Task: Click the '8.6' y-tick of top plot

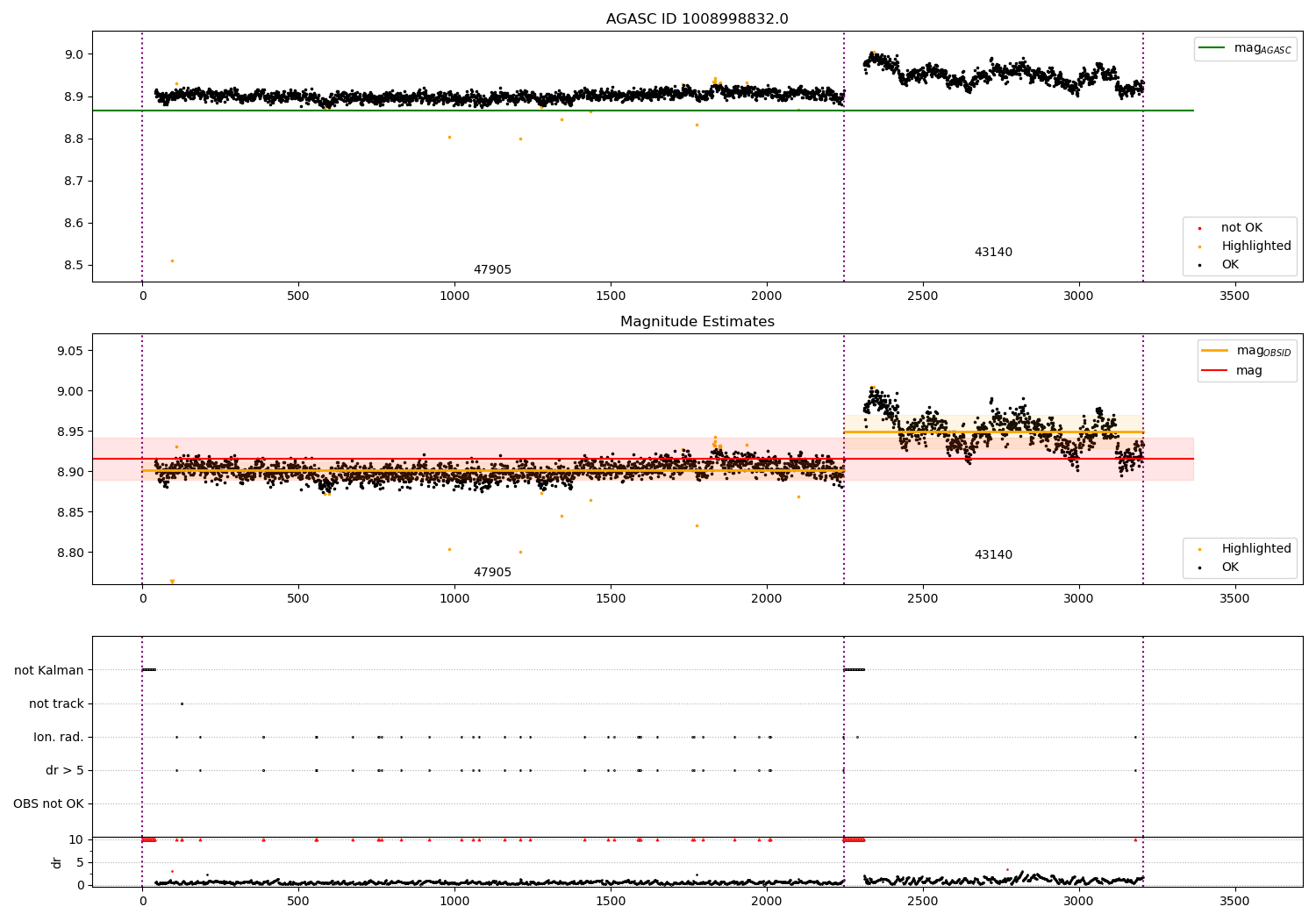Action: pyautogui.click(x=75, y=224)
